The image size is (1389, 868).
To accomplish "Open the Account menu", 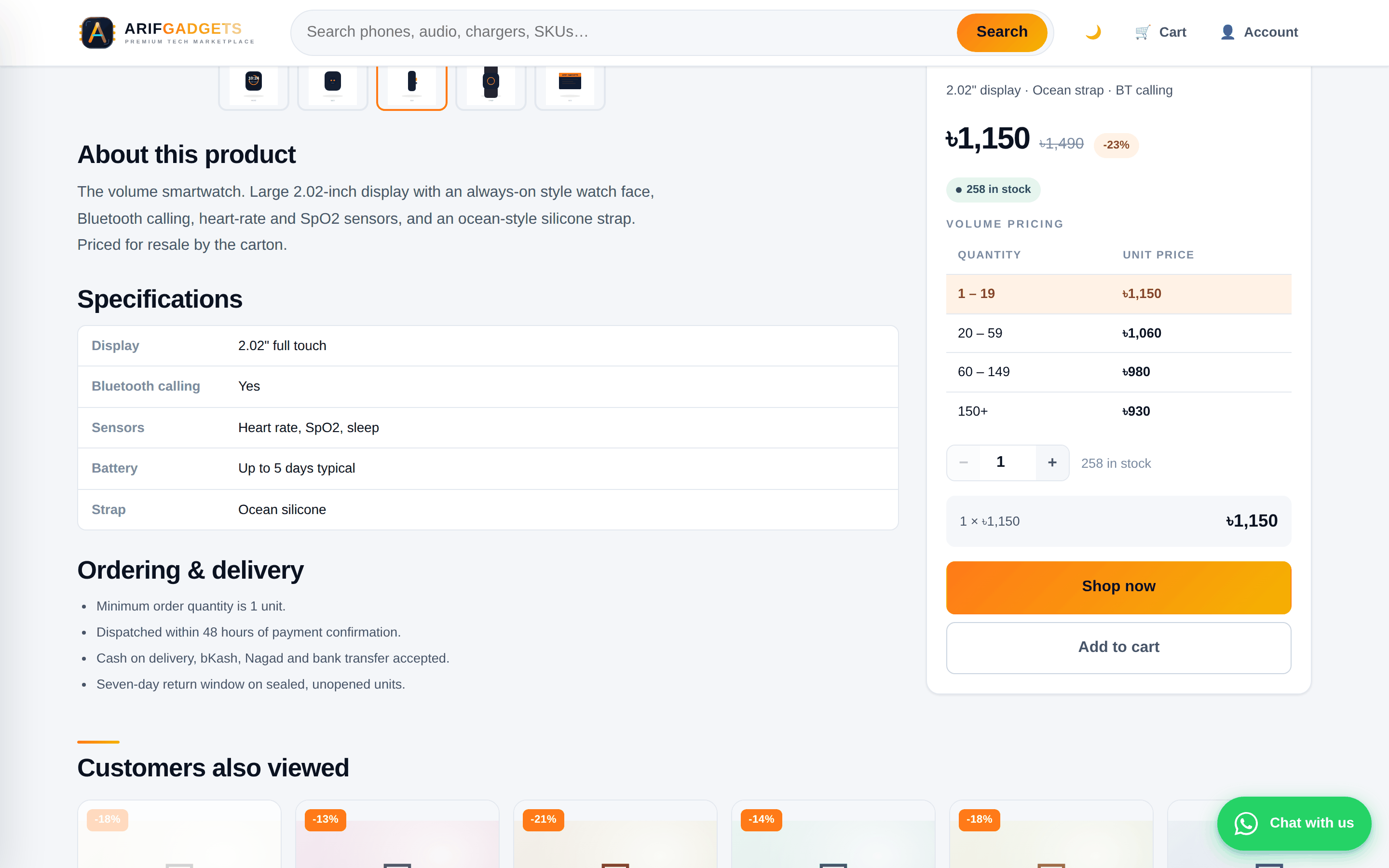I will point(1259,32).
